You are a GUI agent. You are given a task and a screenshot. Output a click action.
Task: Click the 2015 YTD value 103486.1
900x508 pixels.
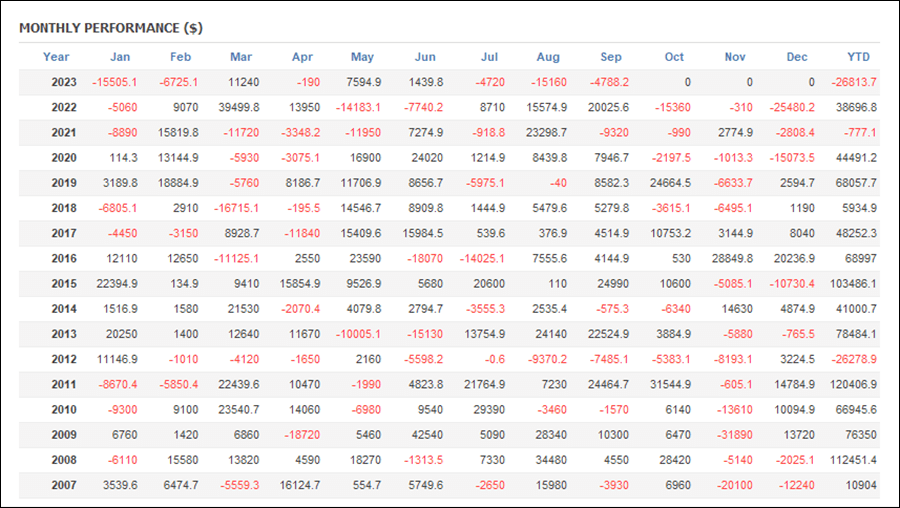(853, 284)
